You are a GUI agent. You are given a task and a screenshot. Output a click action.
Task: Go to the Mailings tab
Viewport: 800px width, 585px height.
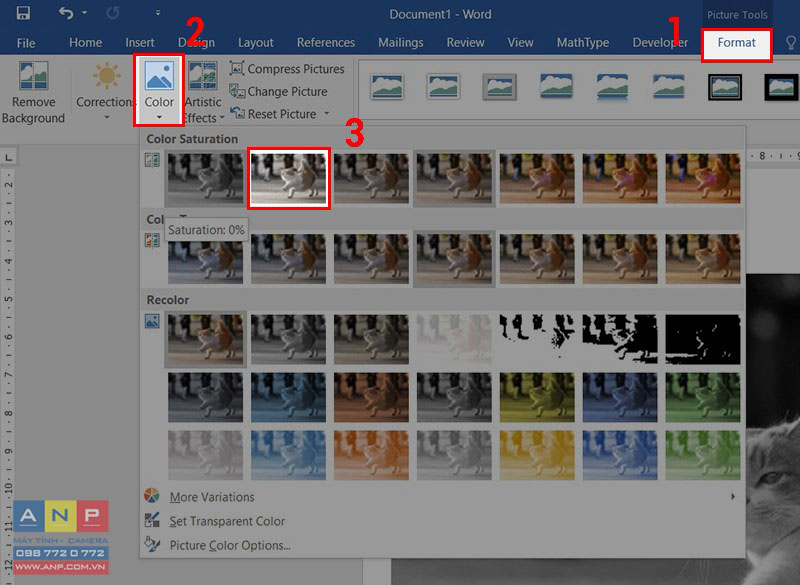pyautogui.click(x=401, y=42)
